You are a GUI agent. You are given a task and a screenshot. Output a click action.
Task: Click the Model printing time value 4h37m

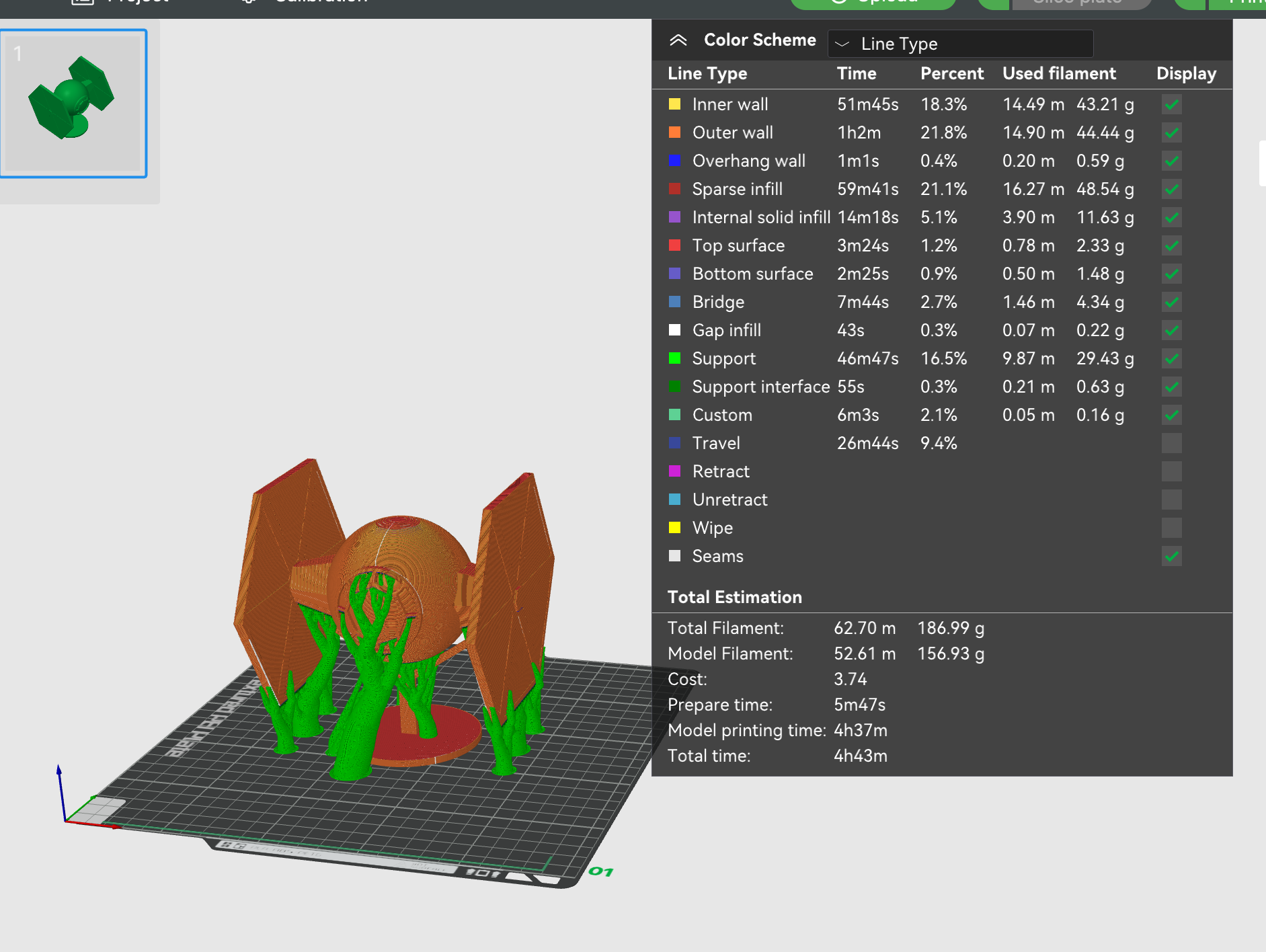(x=861, y=730)
